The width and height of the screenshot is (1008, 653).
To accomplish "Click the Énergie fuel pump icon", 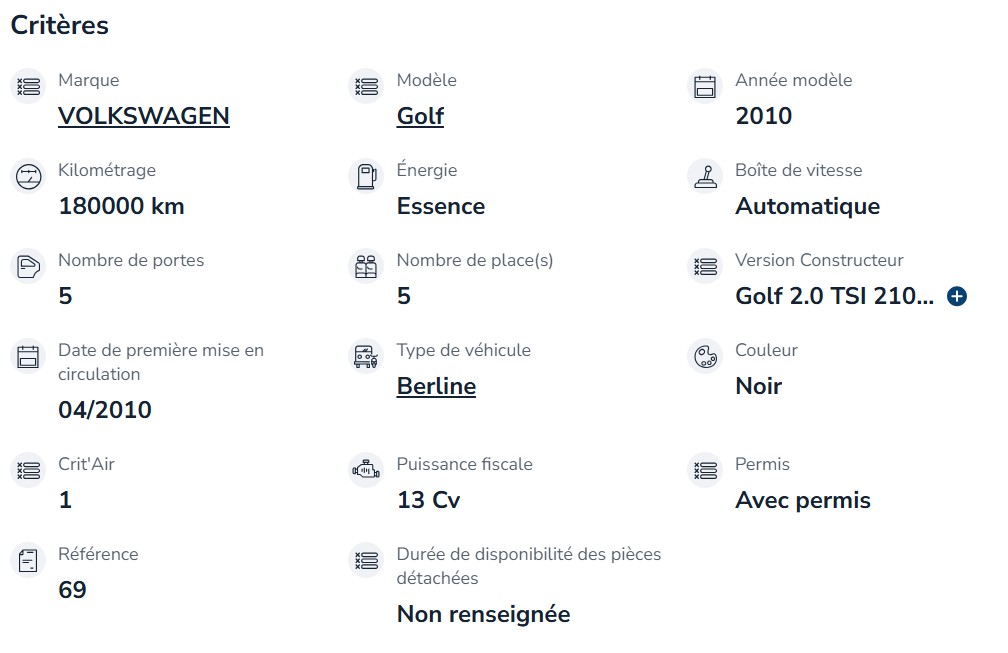I will (x=366, y=176).
